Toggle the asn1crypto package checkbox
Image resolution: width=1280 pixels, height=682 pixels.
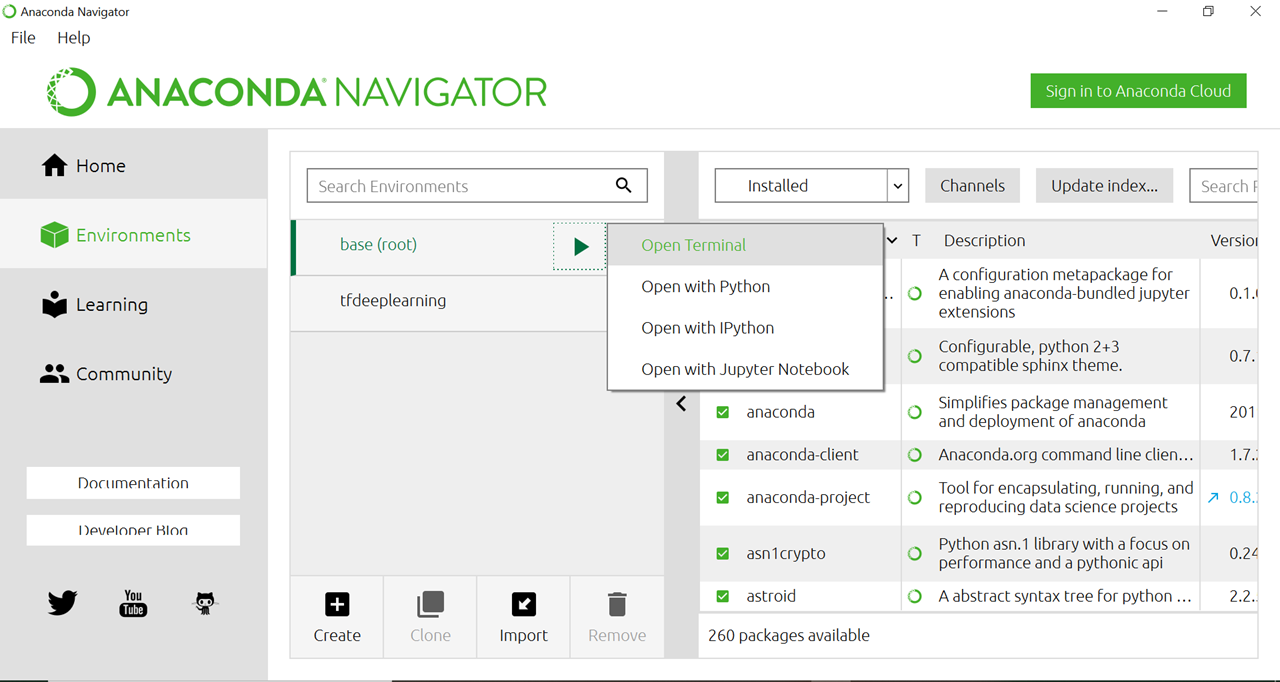tap(723, 553)
